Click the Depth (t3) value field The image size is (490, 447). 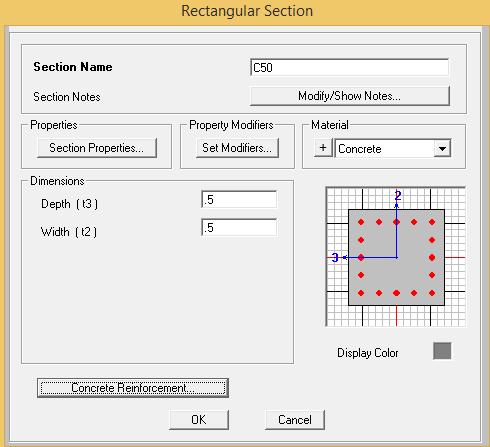coord(239,200)
